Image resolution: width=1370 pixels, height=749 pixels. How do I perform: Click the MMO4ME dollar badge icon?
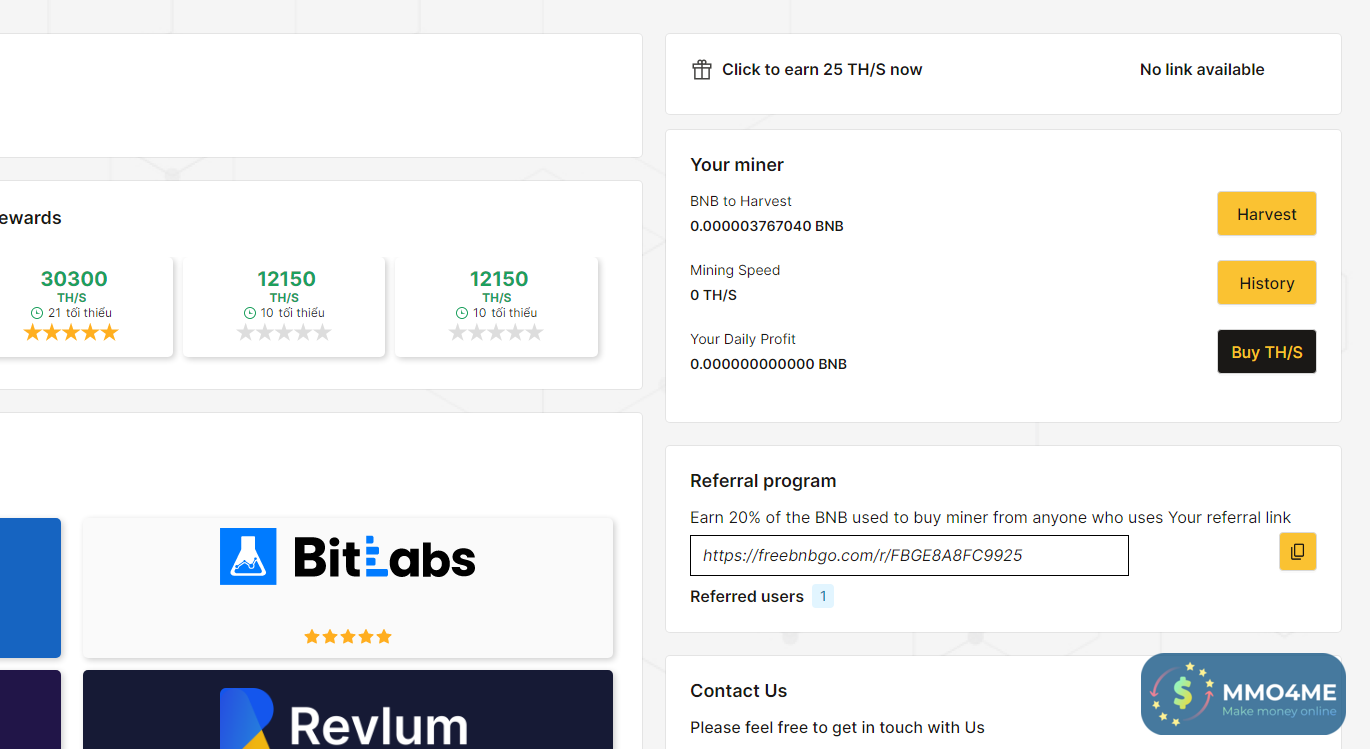coord(1182,693)
